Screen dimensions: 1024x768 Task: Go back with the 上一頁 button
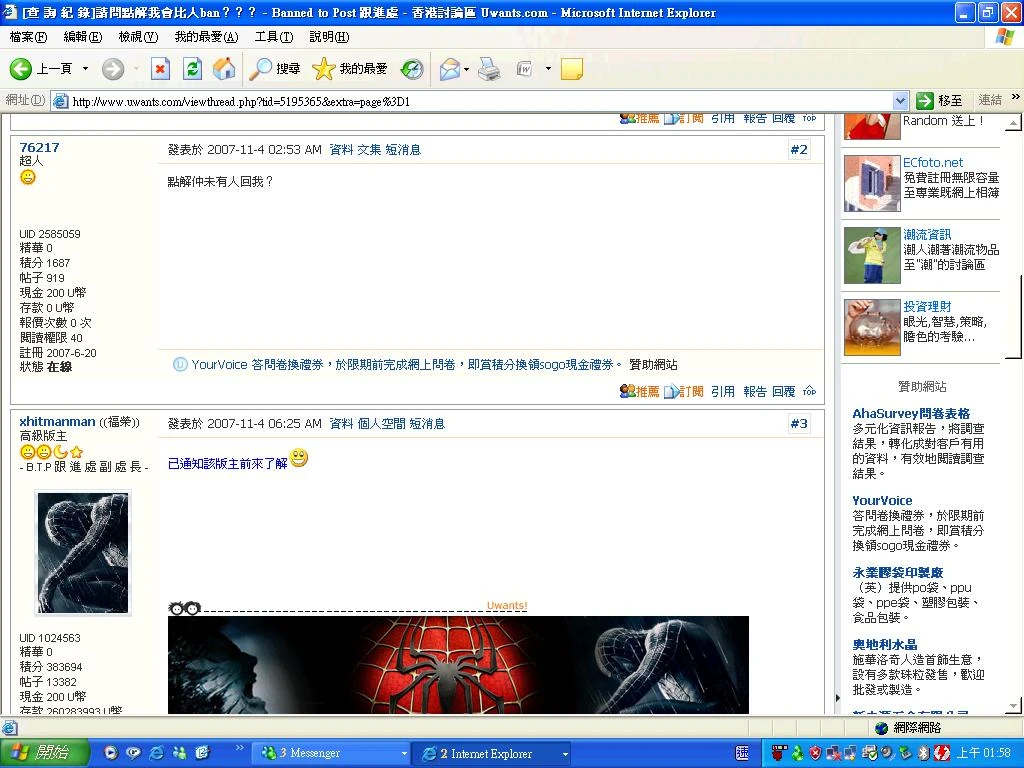pos(40,69)
